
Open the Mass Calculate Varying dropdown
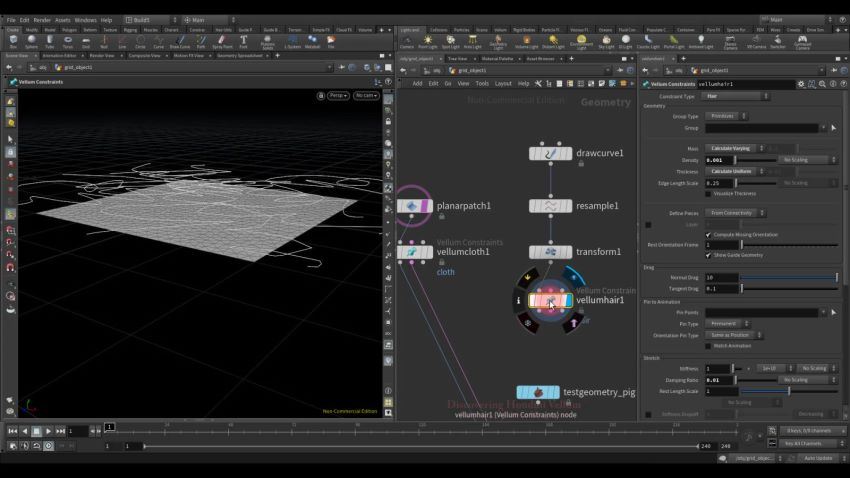(735, 148)
